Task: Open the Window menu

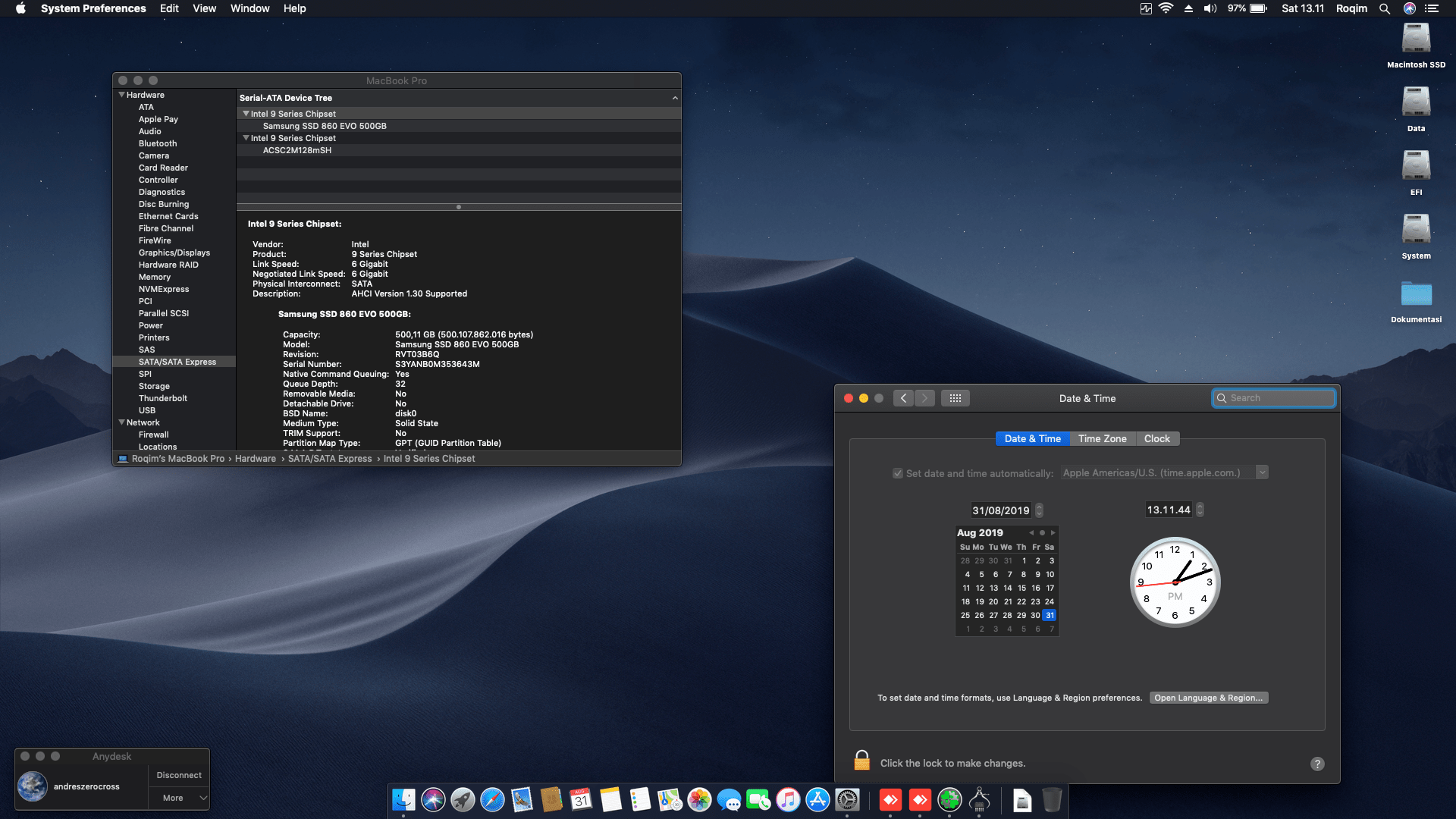Action: pyautogui.click(x=249, y=8)
